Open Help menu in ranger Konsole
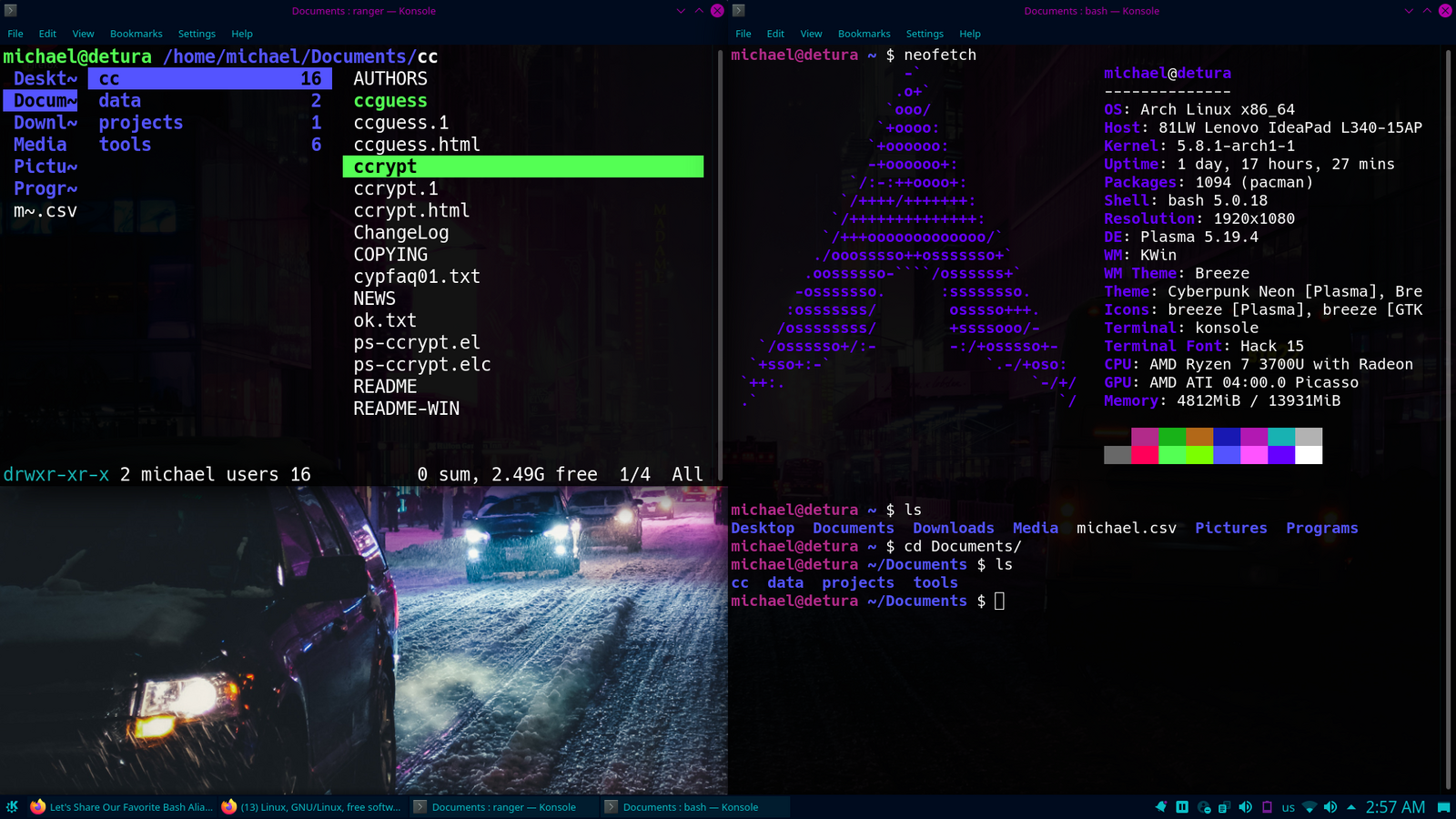The height and width of the screenshot is (819, 1456). click(x=242, y=34)
